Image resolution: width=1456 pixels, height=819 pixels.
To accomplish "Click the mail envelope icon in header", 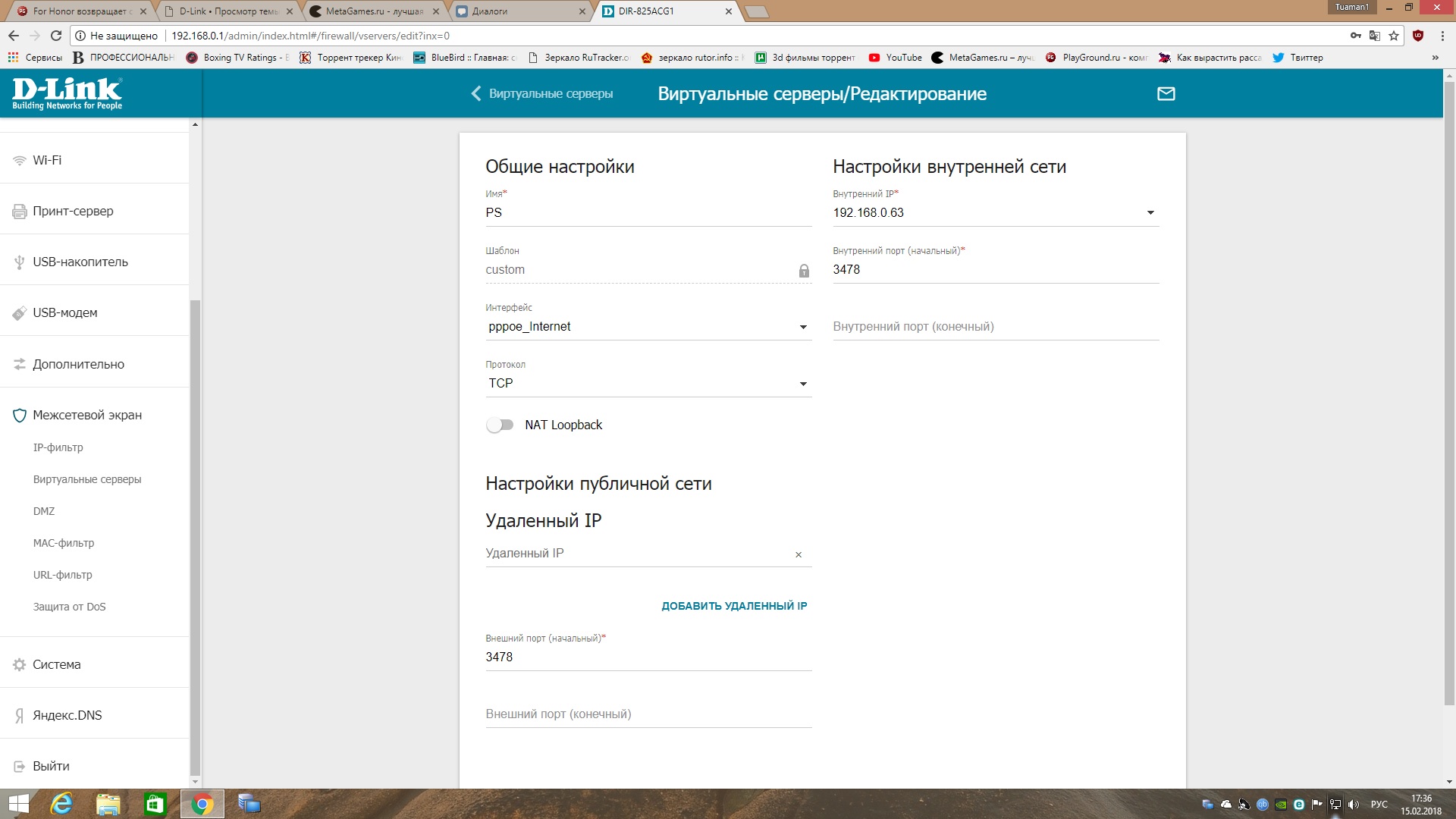I will pyautogui.click(x=1166, y=93).
